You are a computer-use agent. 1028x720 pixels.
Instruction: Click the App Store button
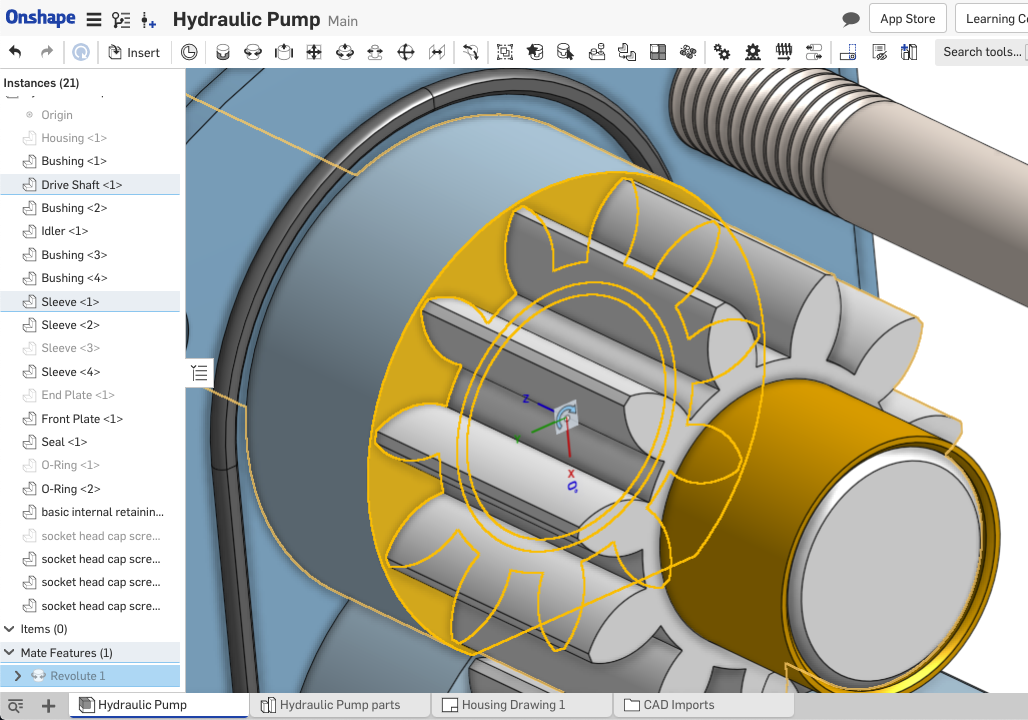coord(907,19)
